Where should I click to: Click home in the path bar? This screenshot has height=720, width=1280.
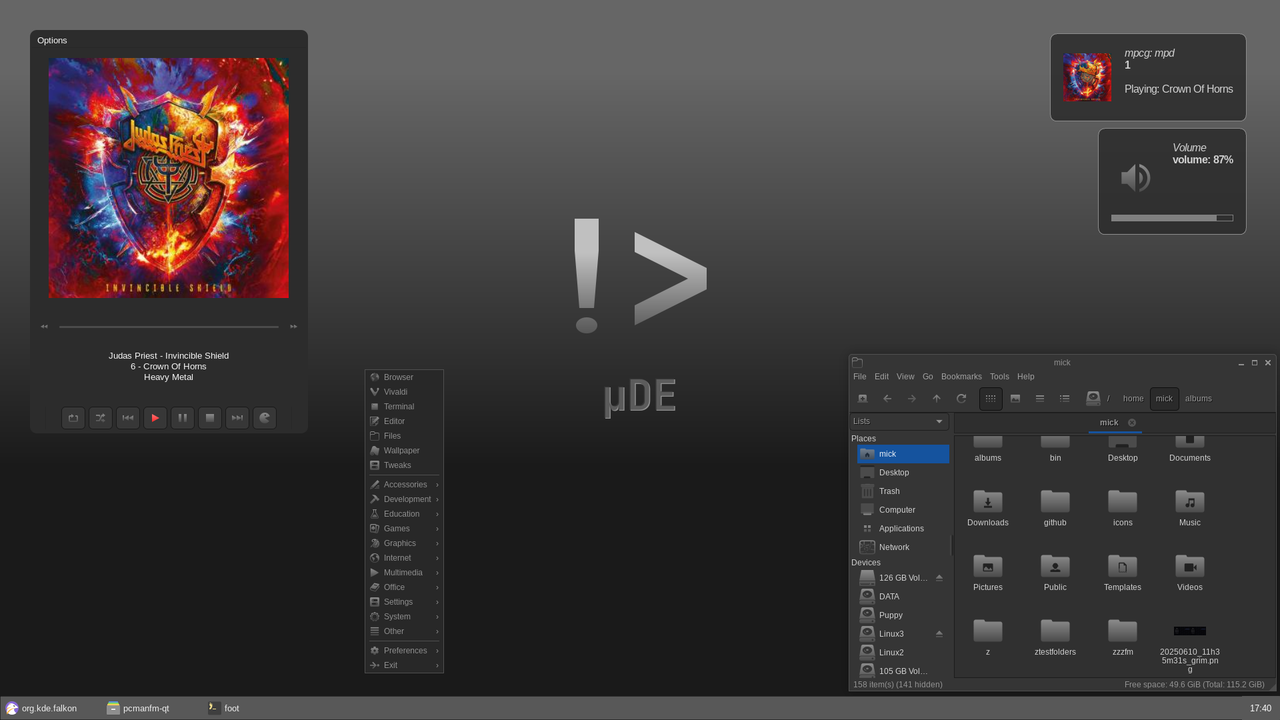[x=1133, y=398]
